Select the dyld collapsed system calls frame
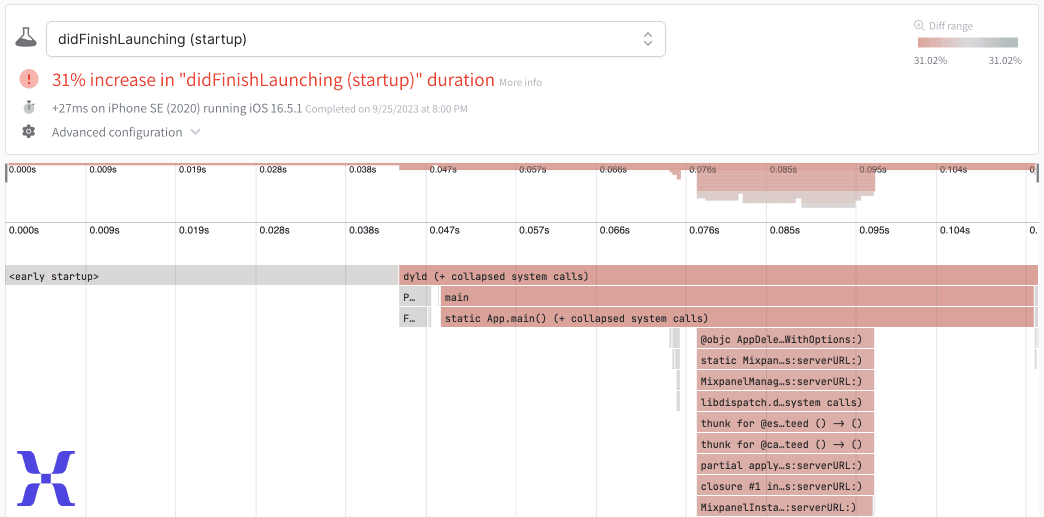The image size is (1044, 517). point(717,276)
